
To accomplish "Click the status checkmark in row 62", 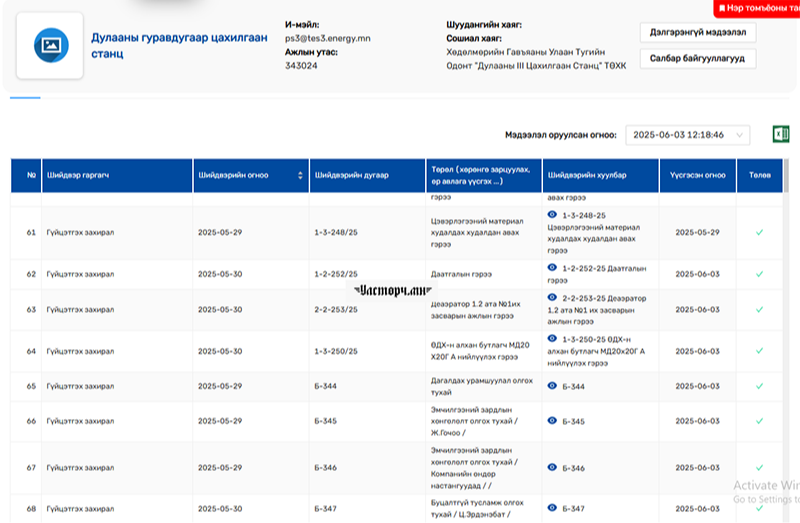I will 759,274.
